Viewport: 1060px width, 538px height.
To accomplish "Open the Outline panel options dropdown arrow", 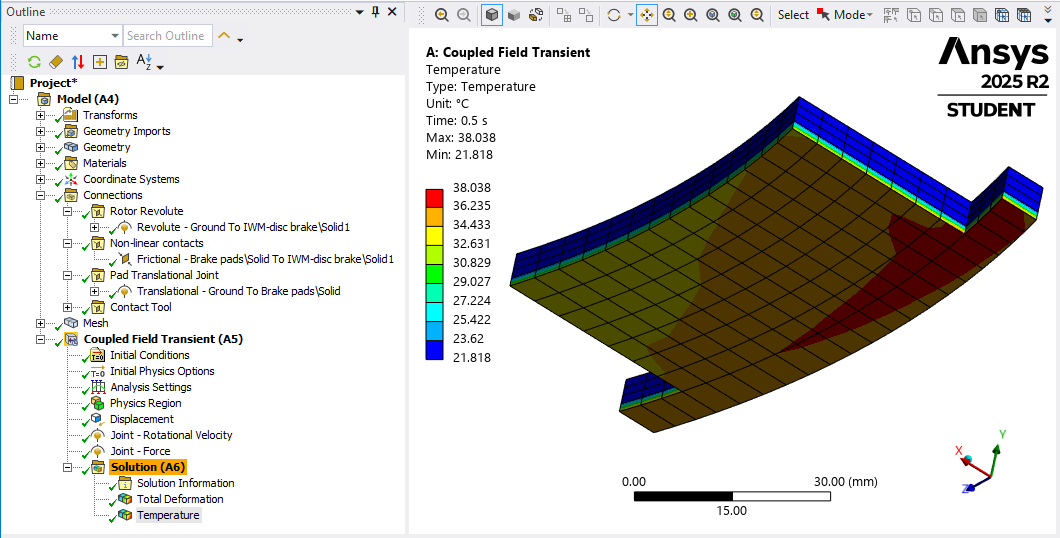I will tap(361, 11).
